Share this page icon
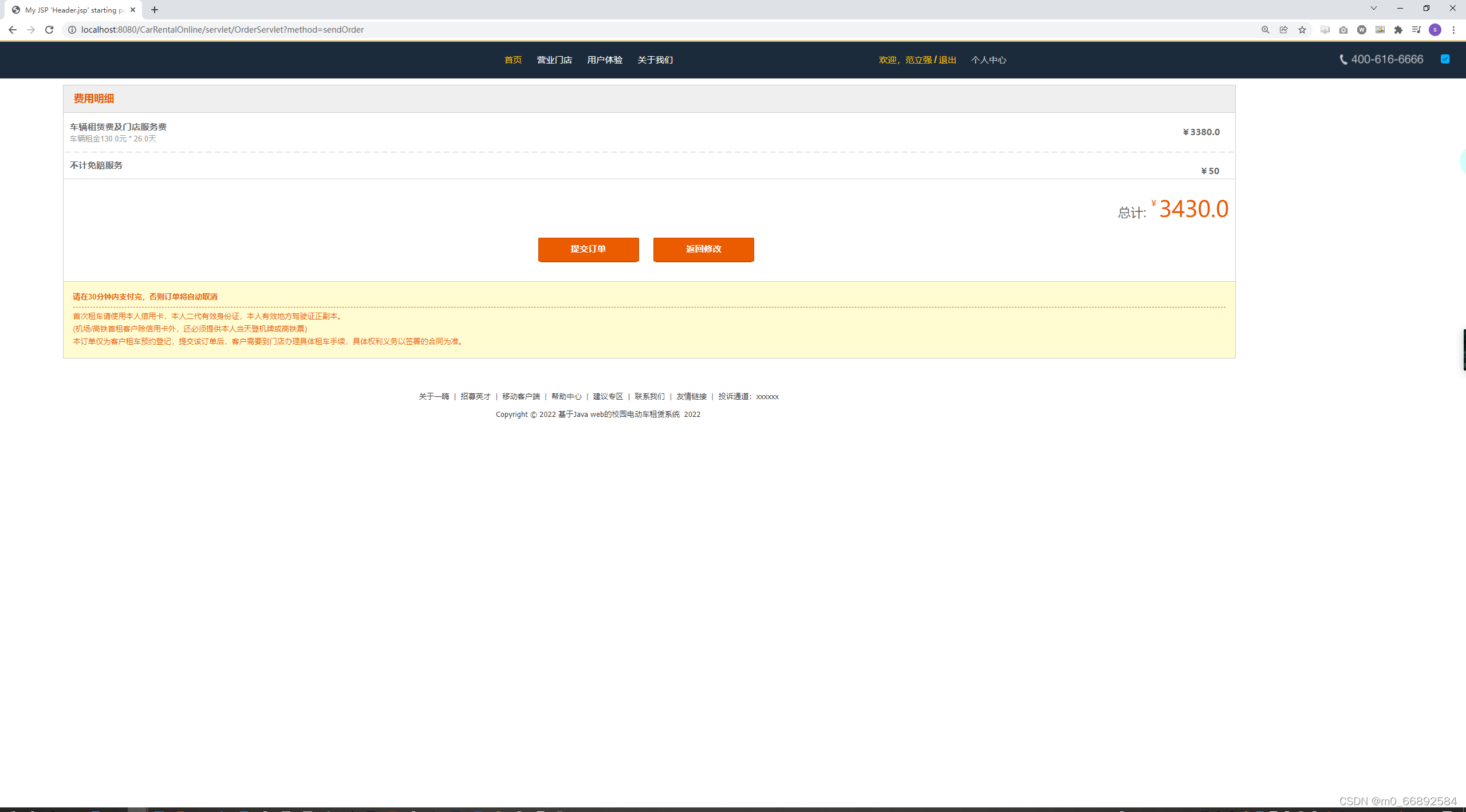 click(1283, 30)
